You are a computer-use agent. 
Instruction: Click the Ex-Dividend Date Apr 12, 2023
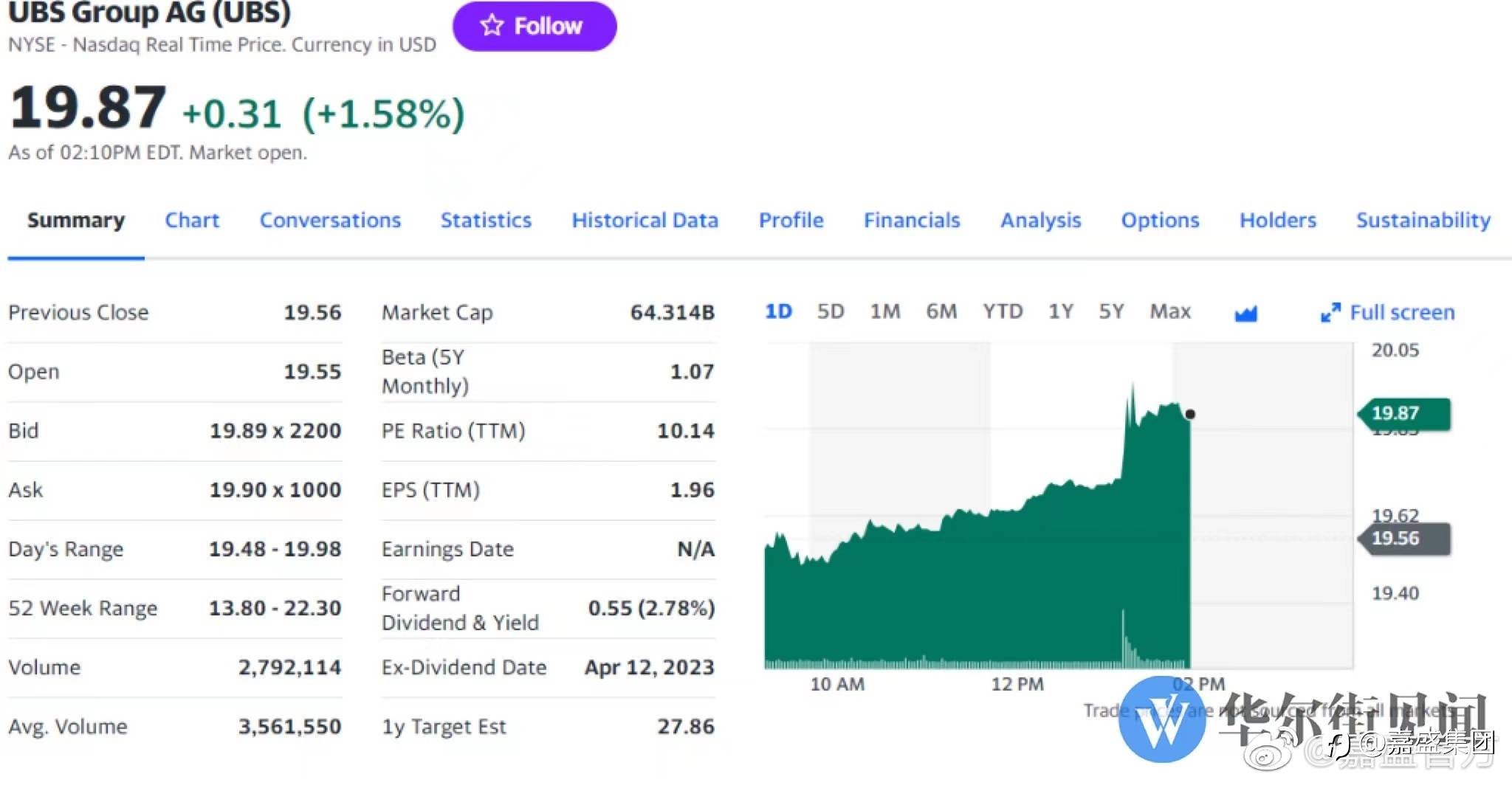click(650, 668)
